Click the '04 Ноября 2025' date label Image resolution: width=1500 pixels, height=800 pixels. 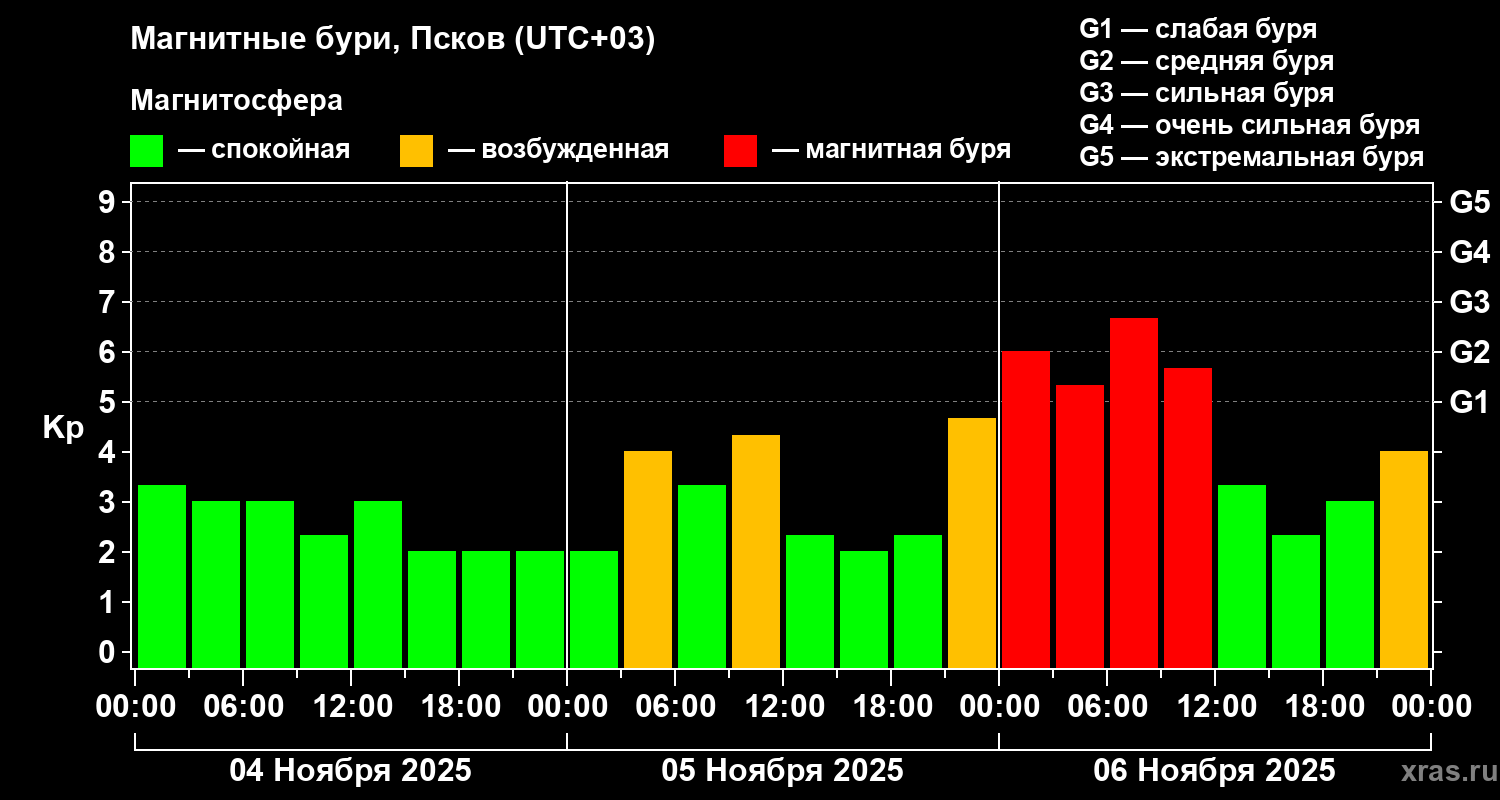click(350, 771)
